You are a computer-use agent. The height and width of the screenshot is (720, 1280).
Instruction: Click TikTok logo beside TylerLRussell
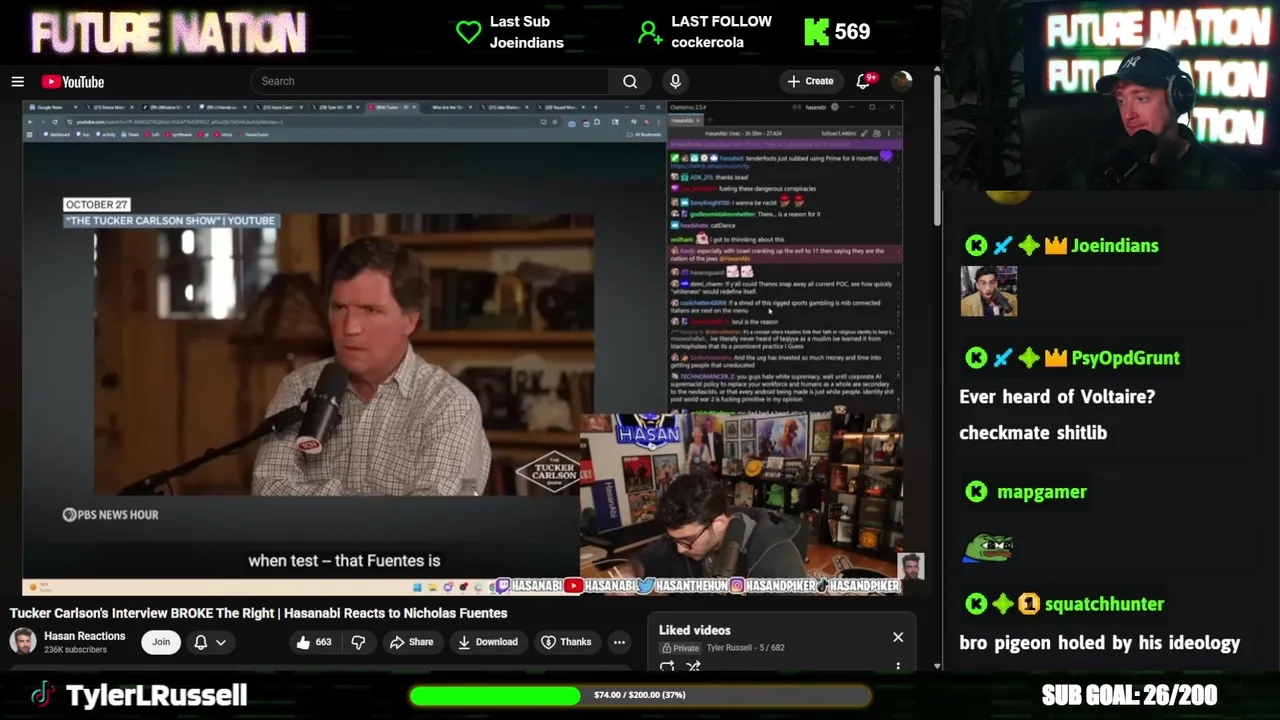click(x=42, y=695)
